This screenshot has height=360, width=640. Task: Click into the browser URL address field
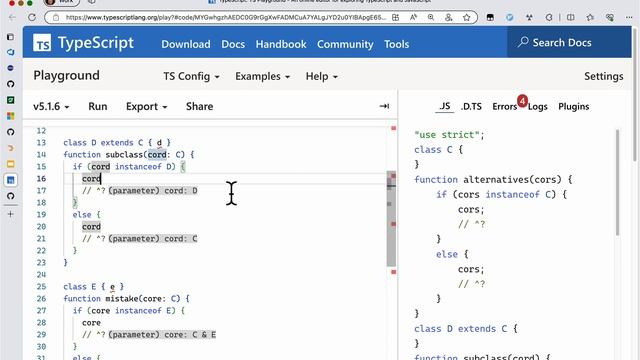(x=225, y=18)
